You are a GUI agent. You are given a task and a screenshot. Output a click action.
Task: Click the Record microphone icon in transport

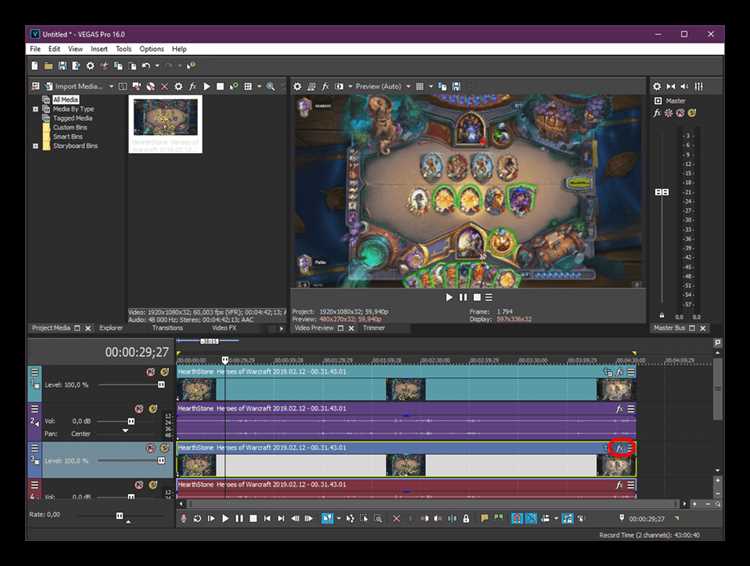(183, 518)
